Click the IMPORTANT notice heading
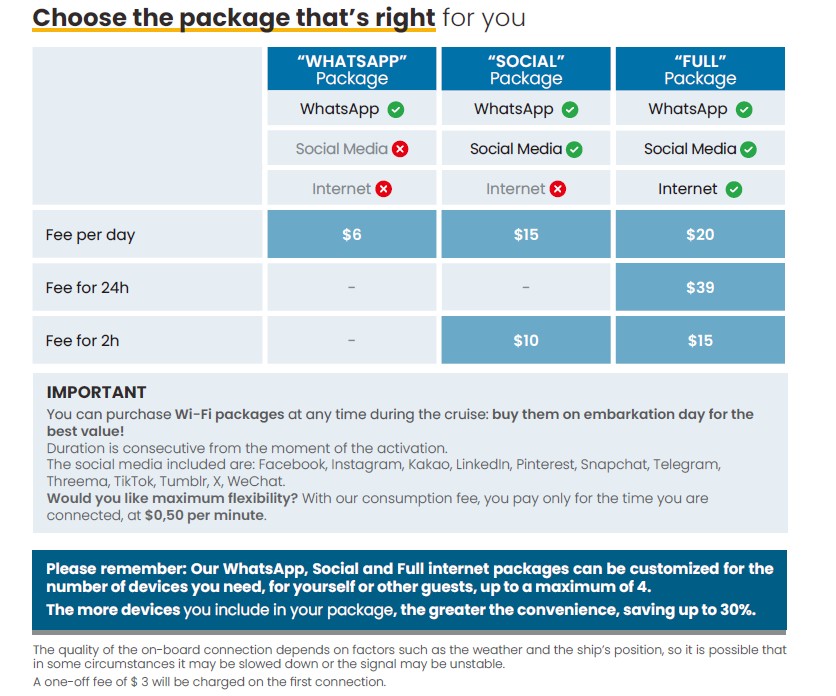 click(x=96, y=392)
